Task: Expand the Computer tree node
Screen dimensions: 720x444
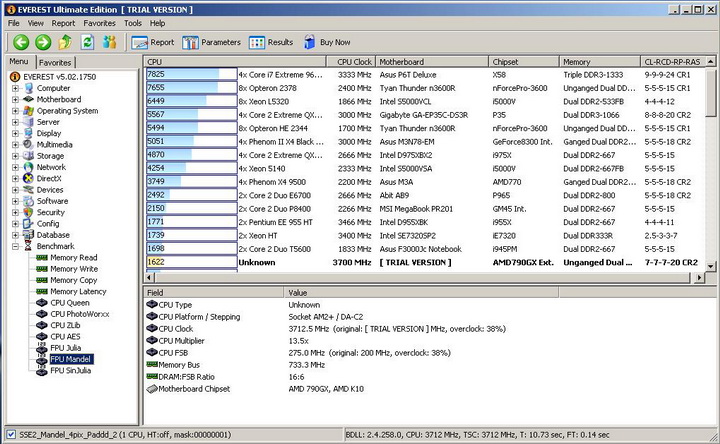Action: point(15,88)
